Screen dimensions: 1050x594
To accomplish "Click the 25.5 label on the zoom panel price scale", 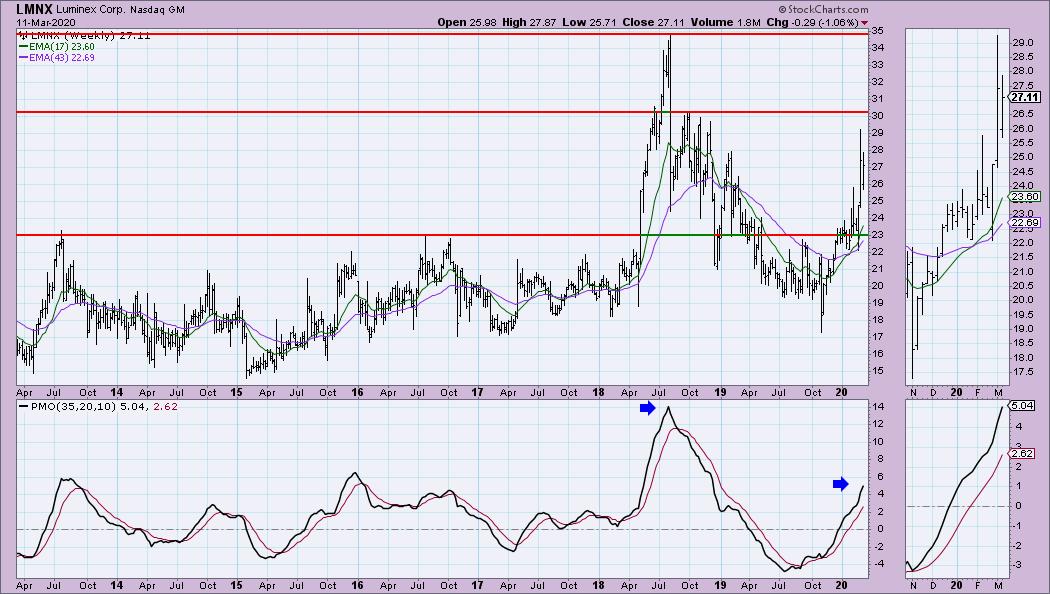I will [x=1021, y=143].
